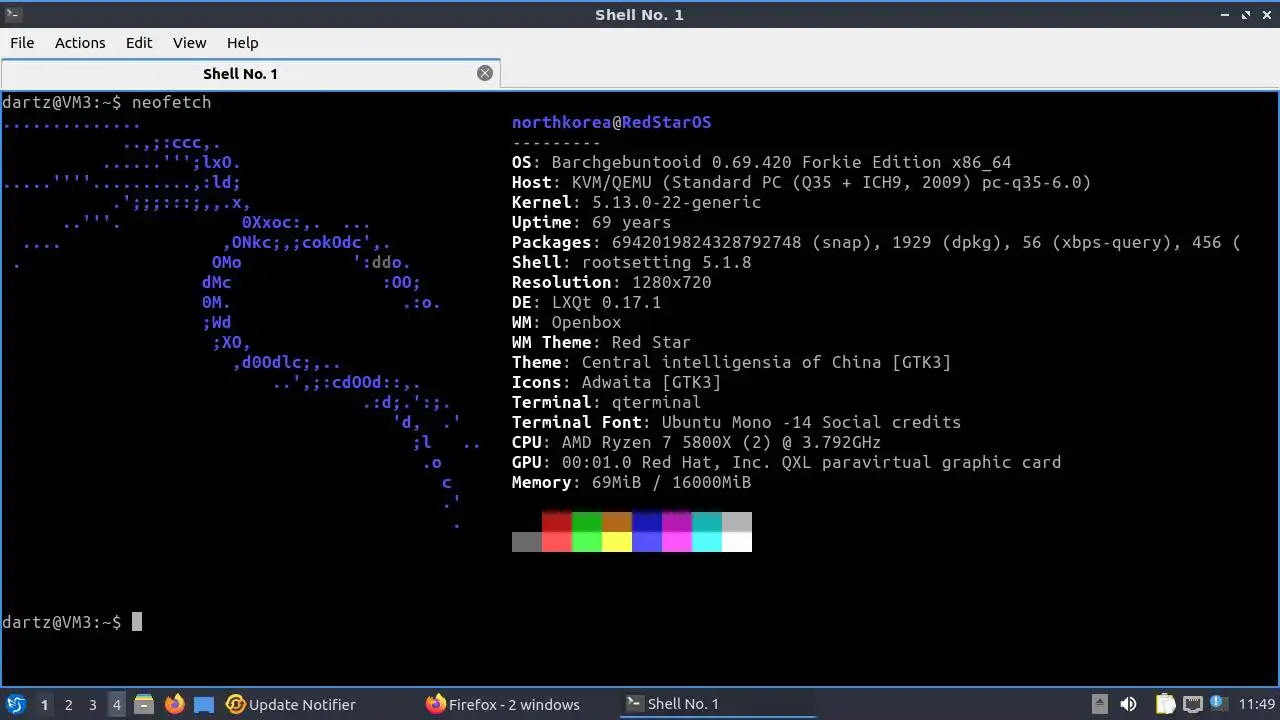Viewport: 1280px width, 720px height.
Task: Switch to virtual desktop 1
Action: (44, 704)
